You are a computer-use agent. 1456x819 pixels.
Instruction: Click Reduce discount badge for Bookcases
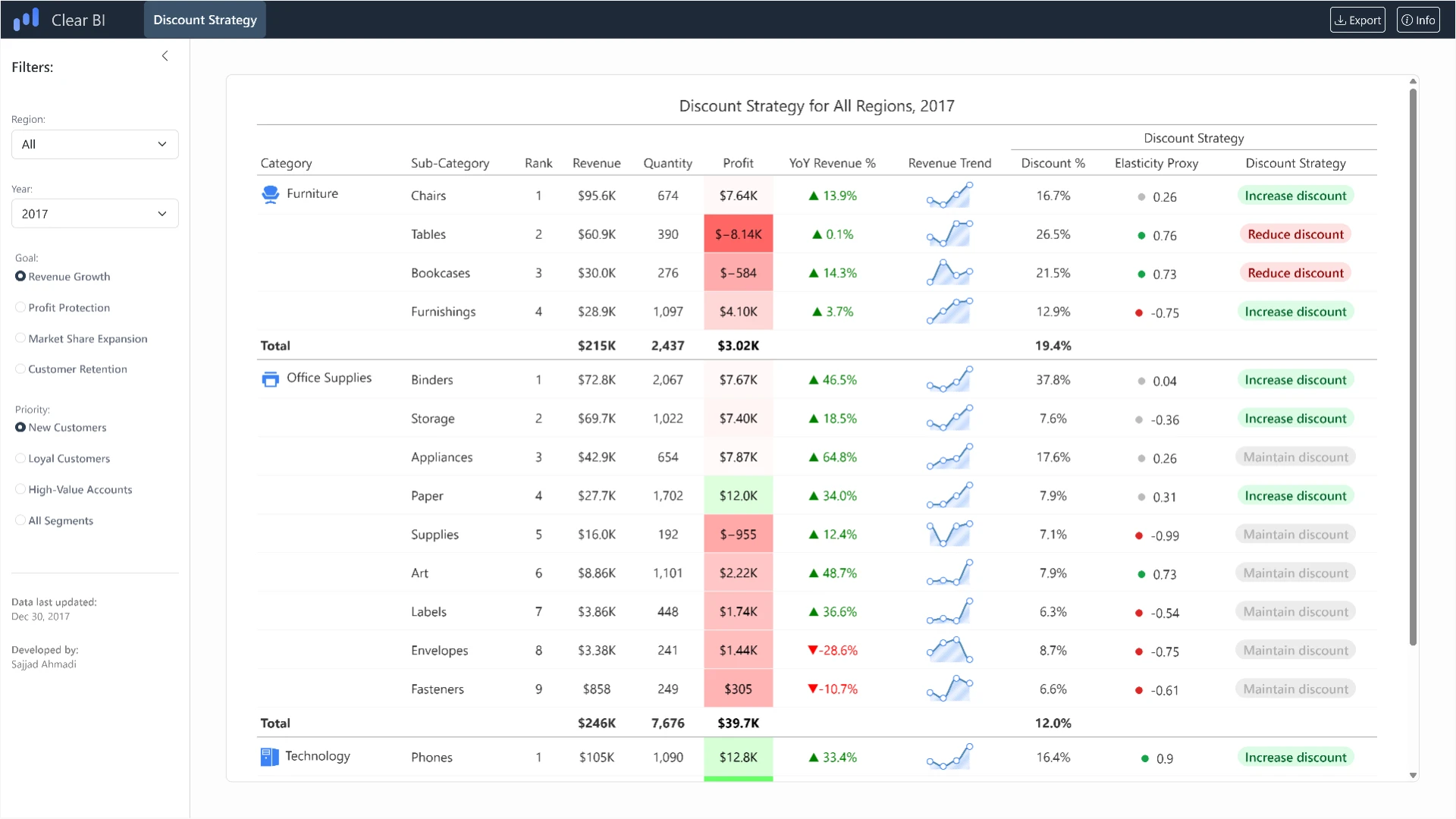click(x=1295, y=273)
